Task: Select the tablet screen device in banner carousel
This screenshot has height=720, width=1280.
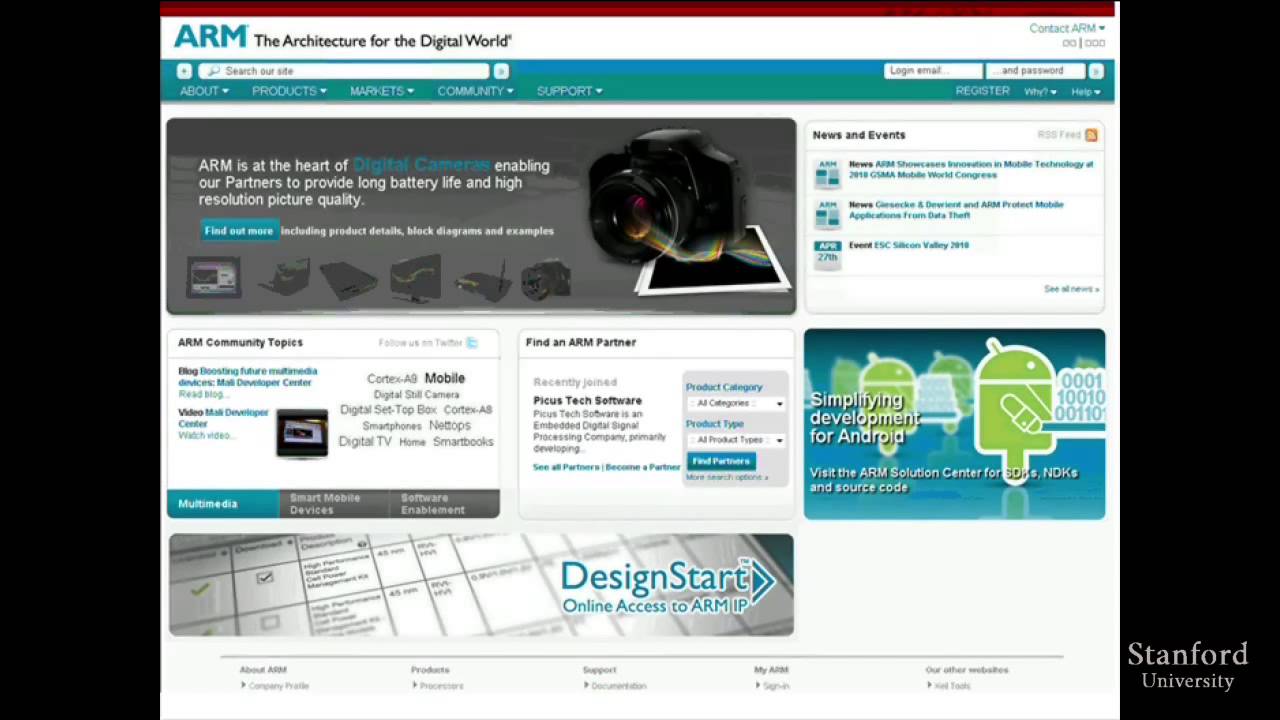Action: pos(213,277)
